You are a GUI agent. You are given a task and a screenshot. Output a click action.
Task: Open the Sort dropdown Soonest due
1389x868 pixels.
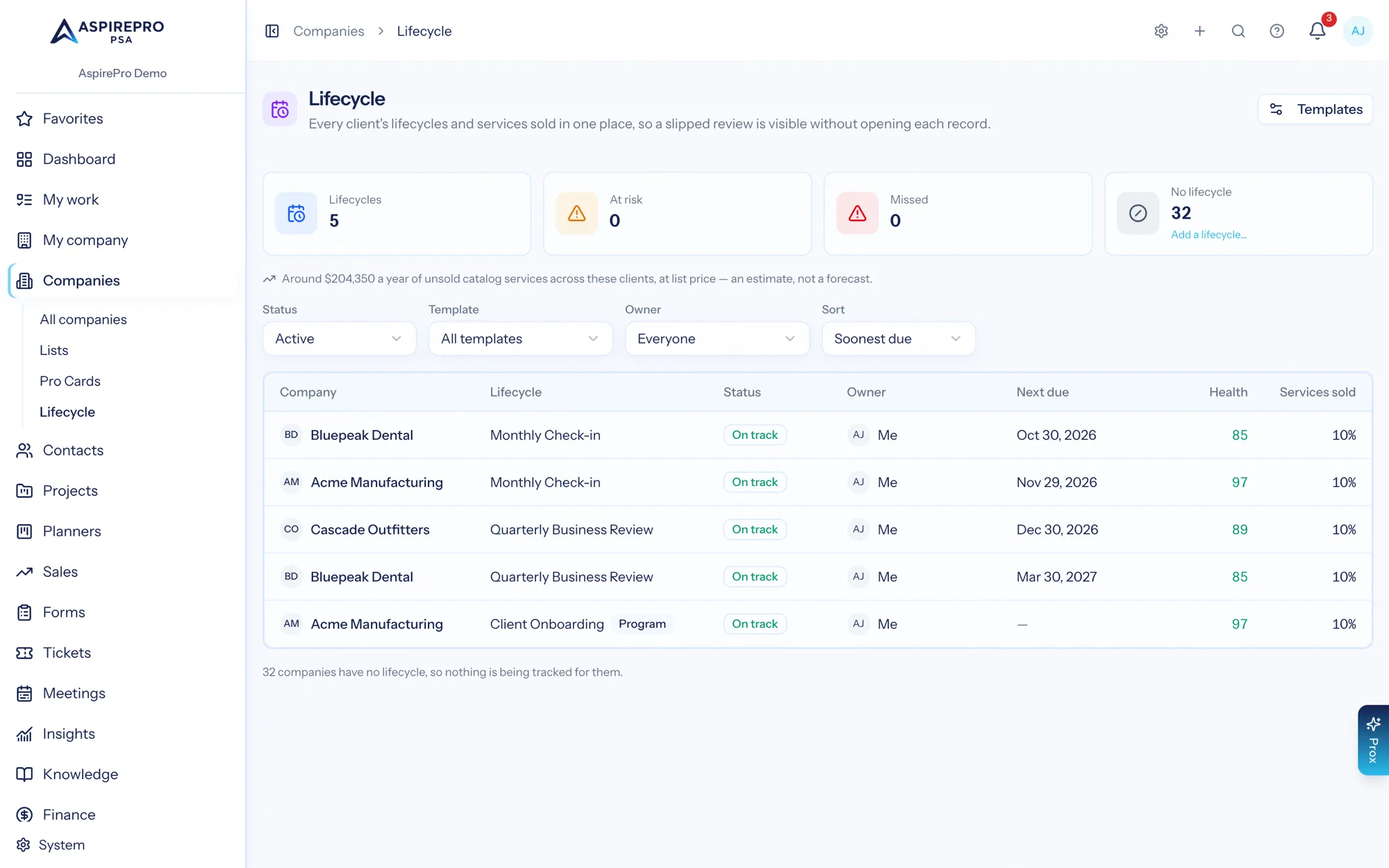[x=898, y=339]
